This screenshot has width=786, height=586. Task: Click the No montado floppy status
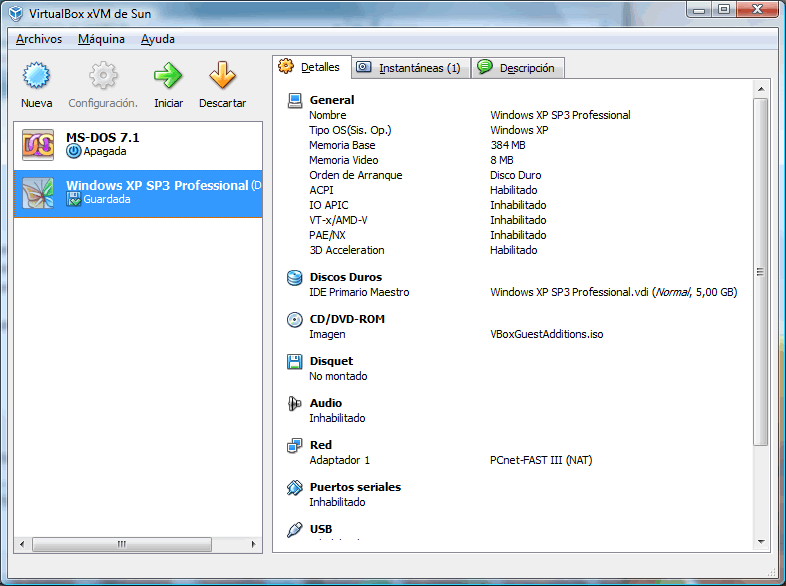click(x=338, y=376)
